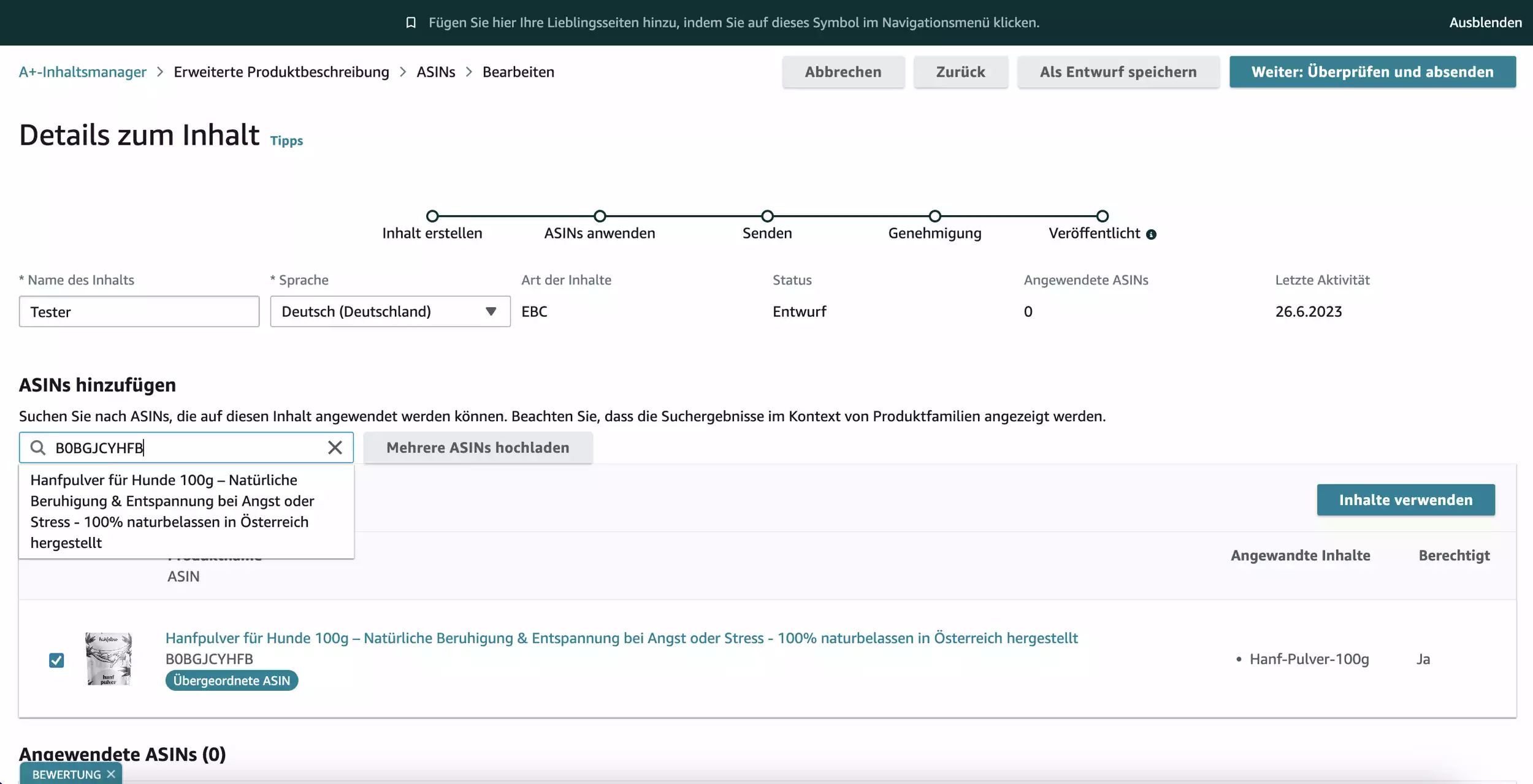Close the BEWERTUNG feedback tab
Viewport: 1533px width, 784px height.
coord(111,774)
